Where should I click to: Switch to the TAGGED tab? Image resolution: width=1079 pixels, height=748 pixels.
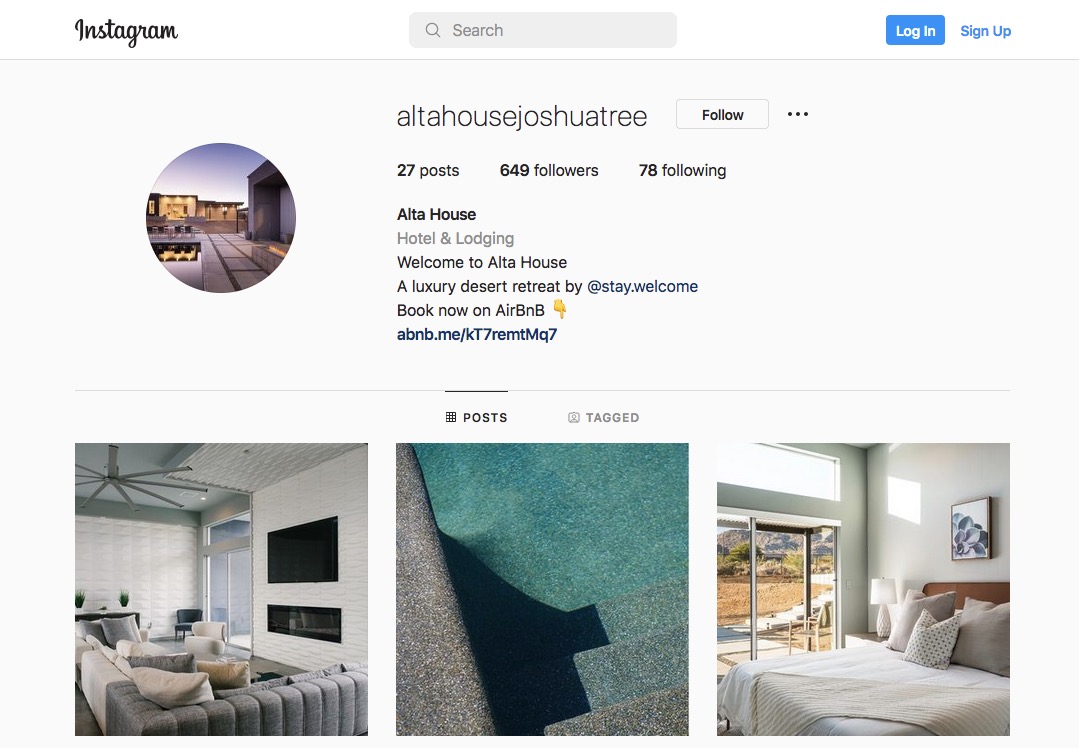coord(603,418)
